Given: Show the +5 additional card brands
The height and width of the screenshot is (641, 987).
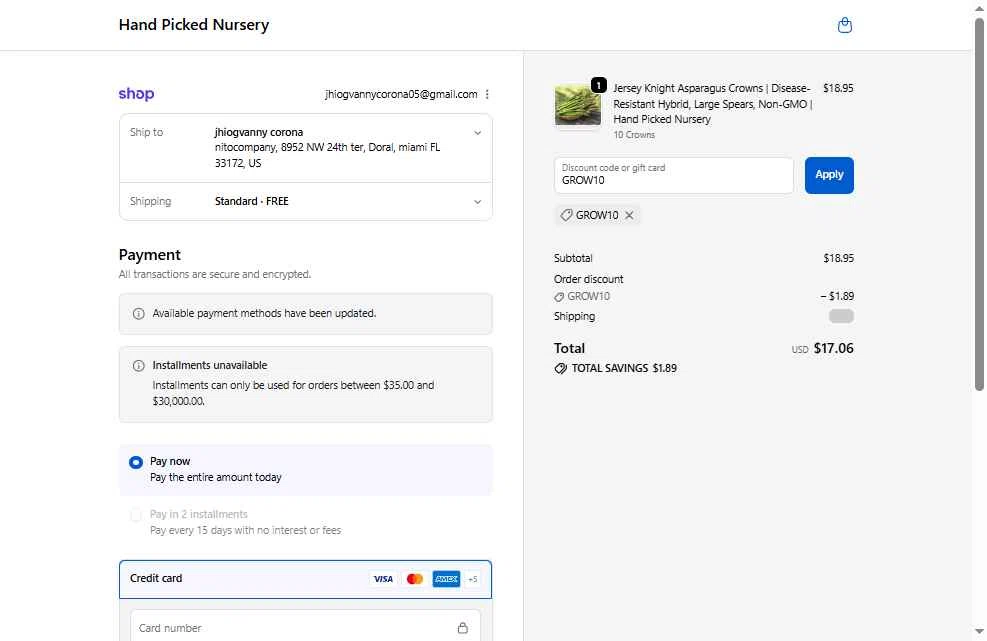Looking at the screenshot, I should coord(473,579).
